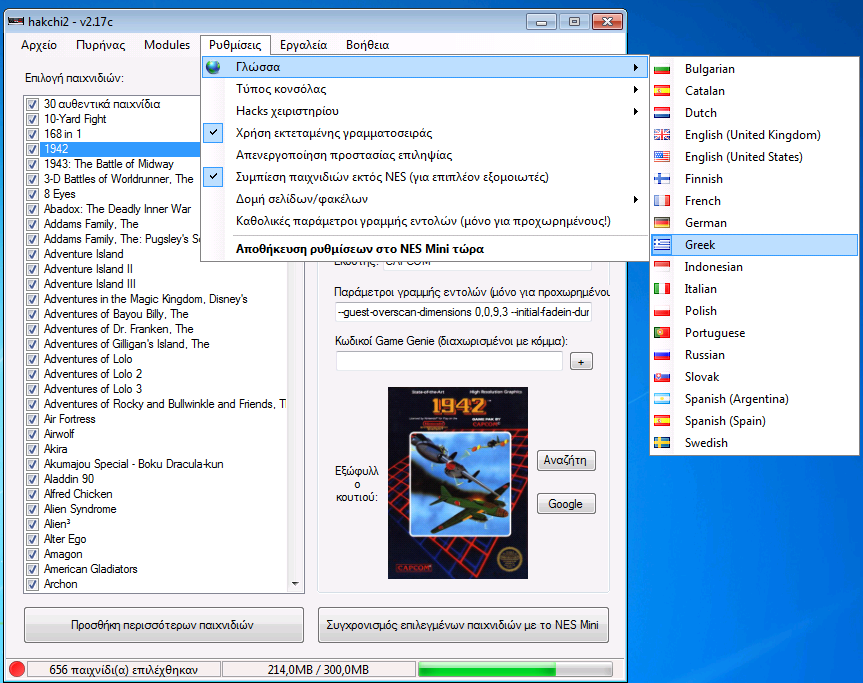Uncheck the Air Fortress checkbox

32,419
